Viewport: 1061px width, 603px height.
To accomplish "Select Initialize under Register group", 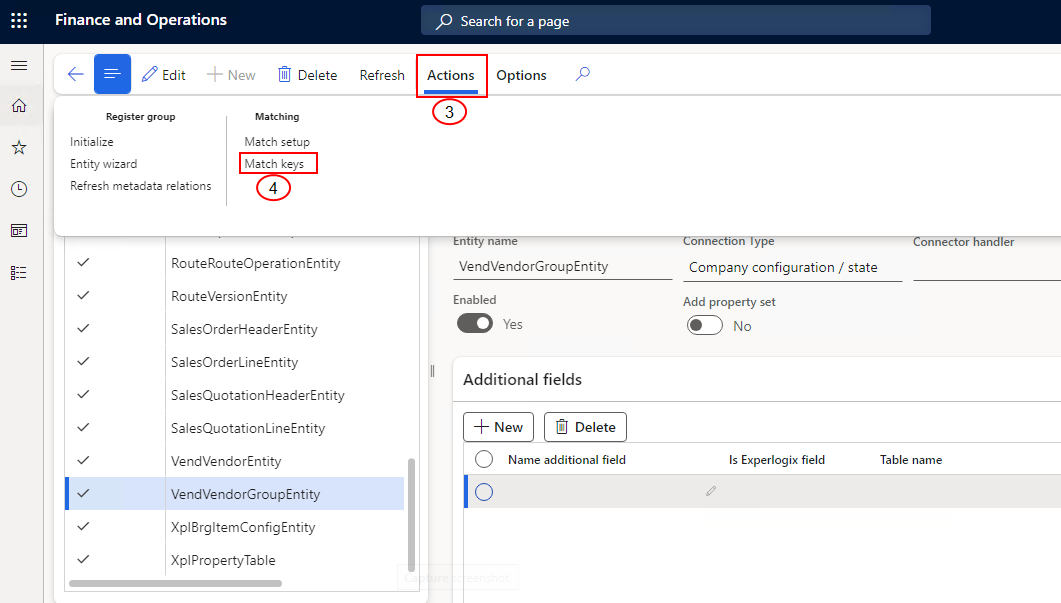I will point(91,141).
